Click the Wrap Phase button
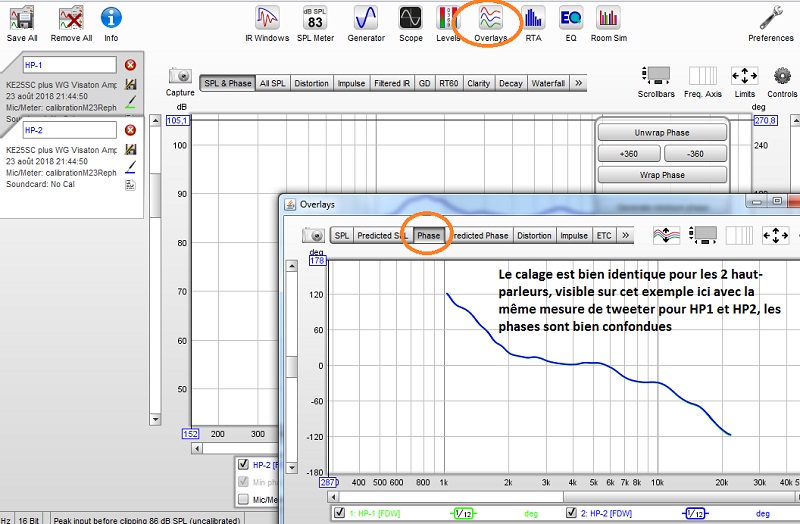The image size is (800, 524). point(662,175)
